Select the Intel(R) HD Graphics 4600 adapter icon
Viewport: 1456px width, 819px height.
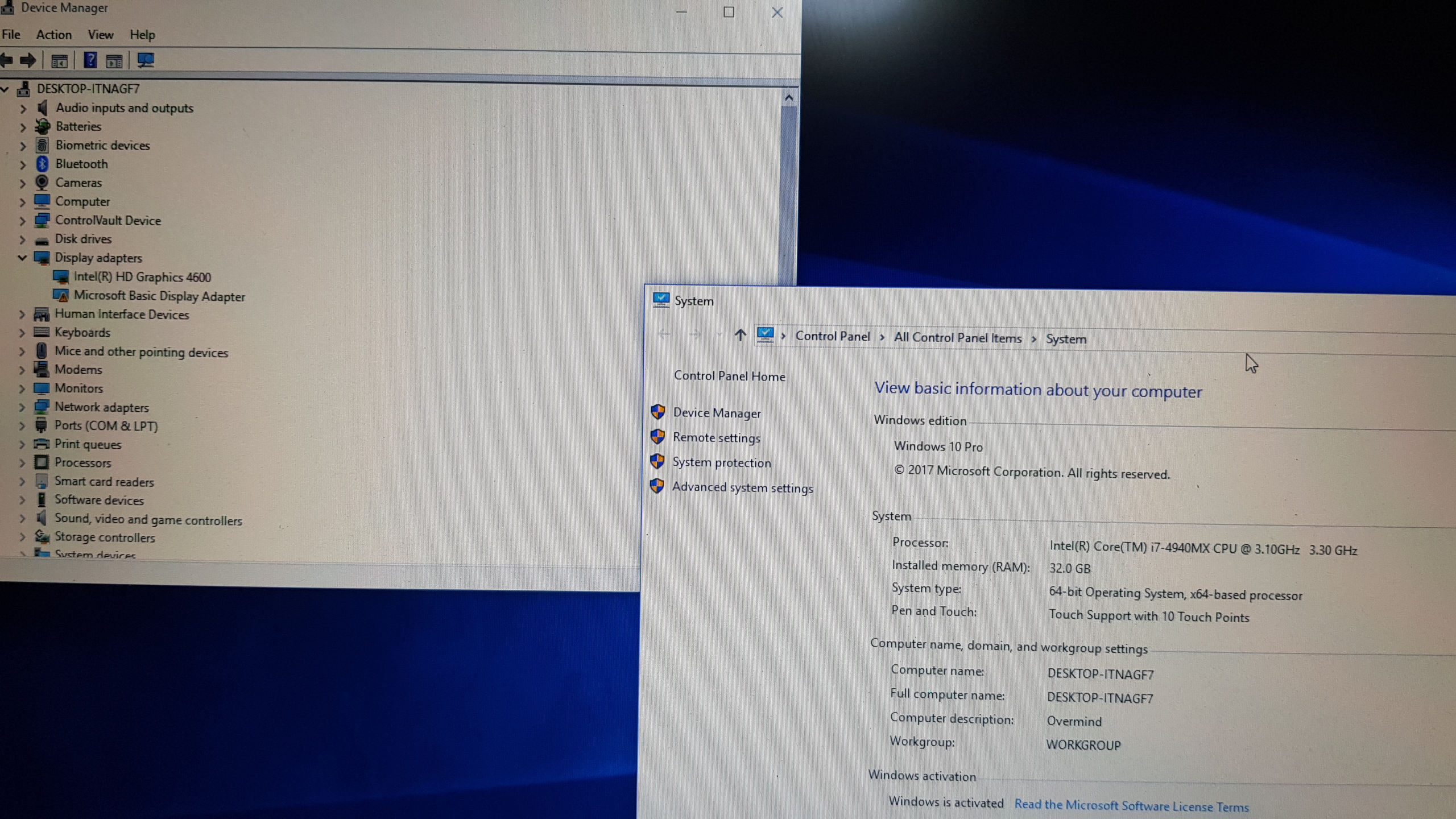[x=61, y=277]
